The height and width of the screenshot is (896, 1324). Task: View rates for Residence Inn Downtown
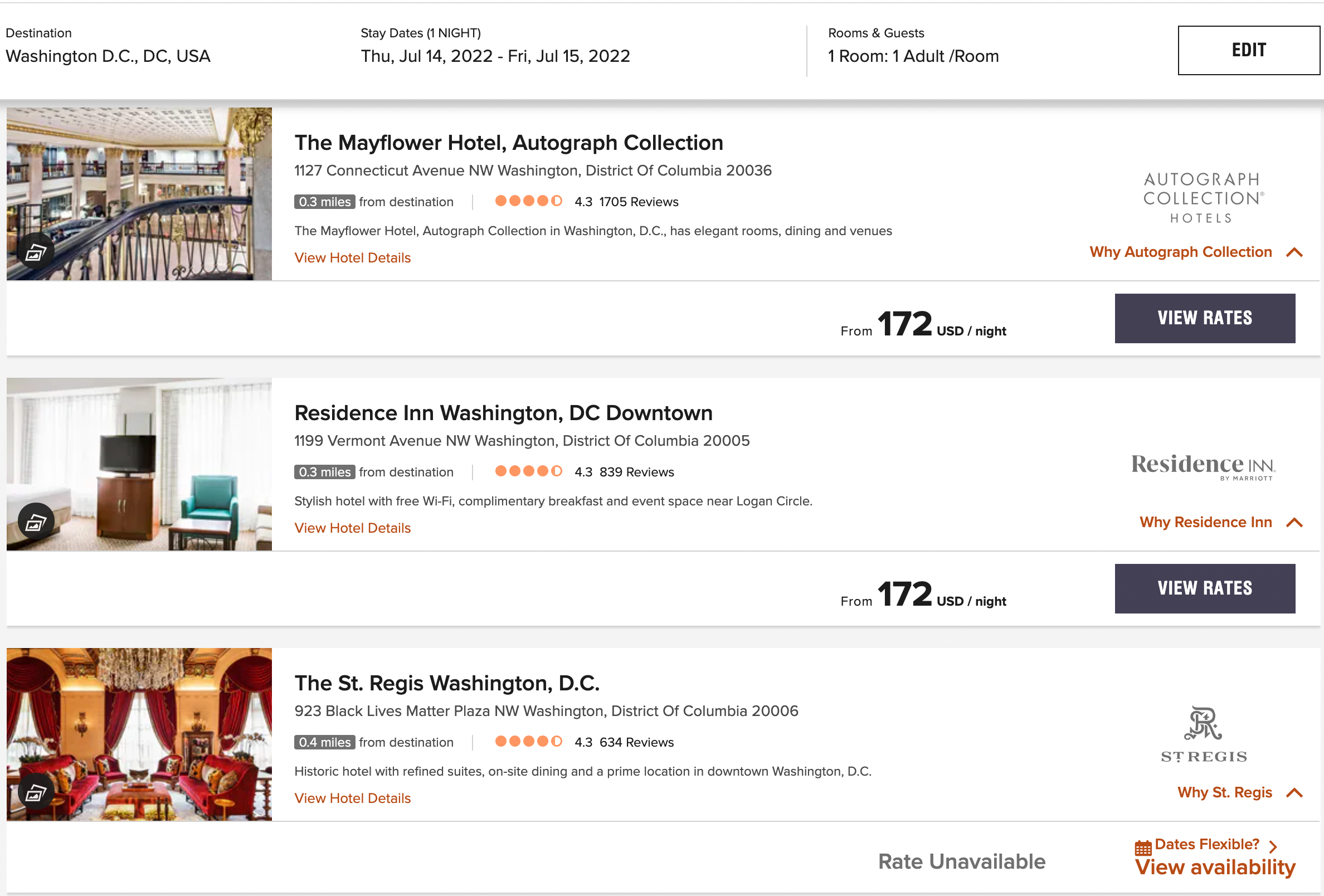tap(1204, 588)
